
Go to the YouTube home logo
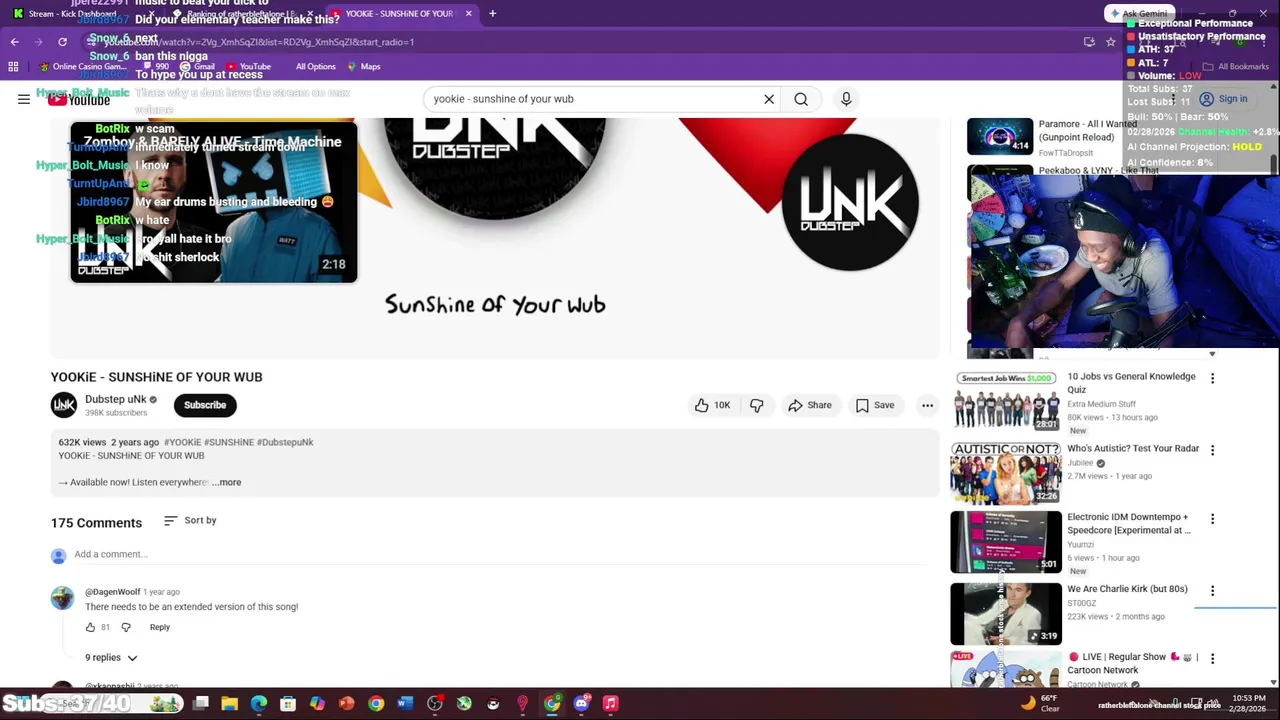point(79,99)
